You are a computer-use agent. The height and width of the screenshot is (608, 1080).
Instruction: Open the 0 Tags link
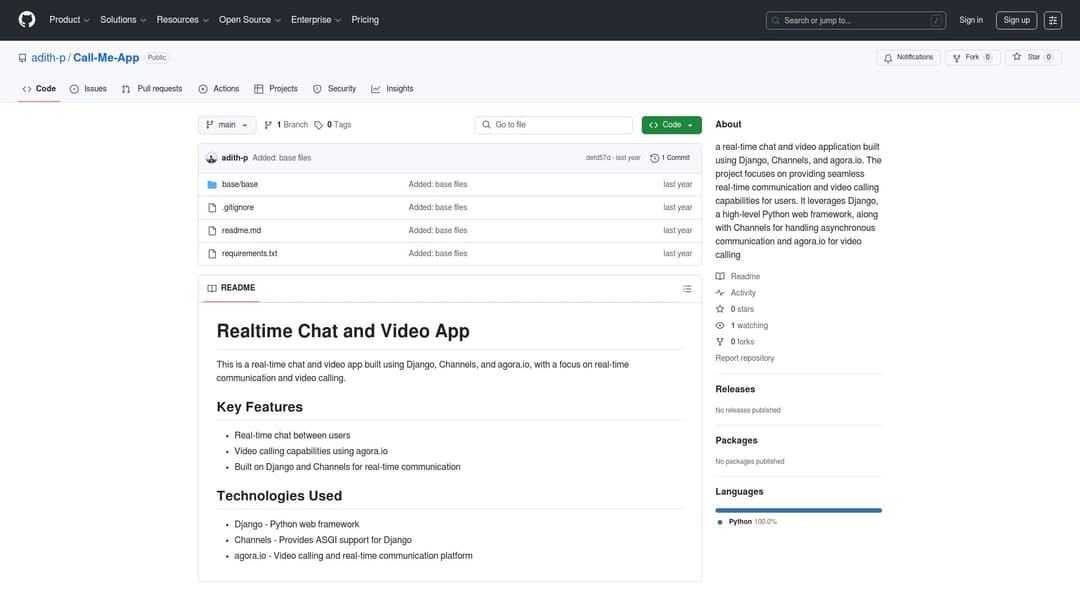(333, 125)
